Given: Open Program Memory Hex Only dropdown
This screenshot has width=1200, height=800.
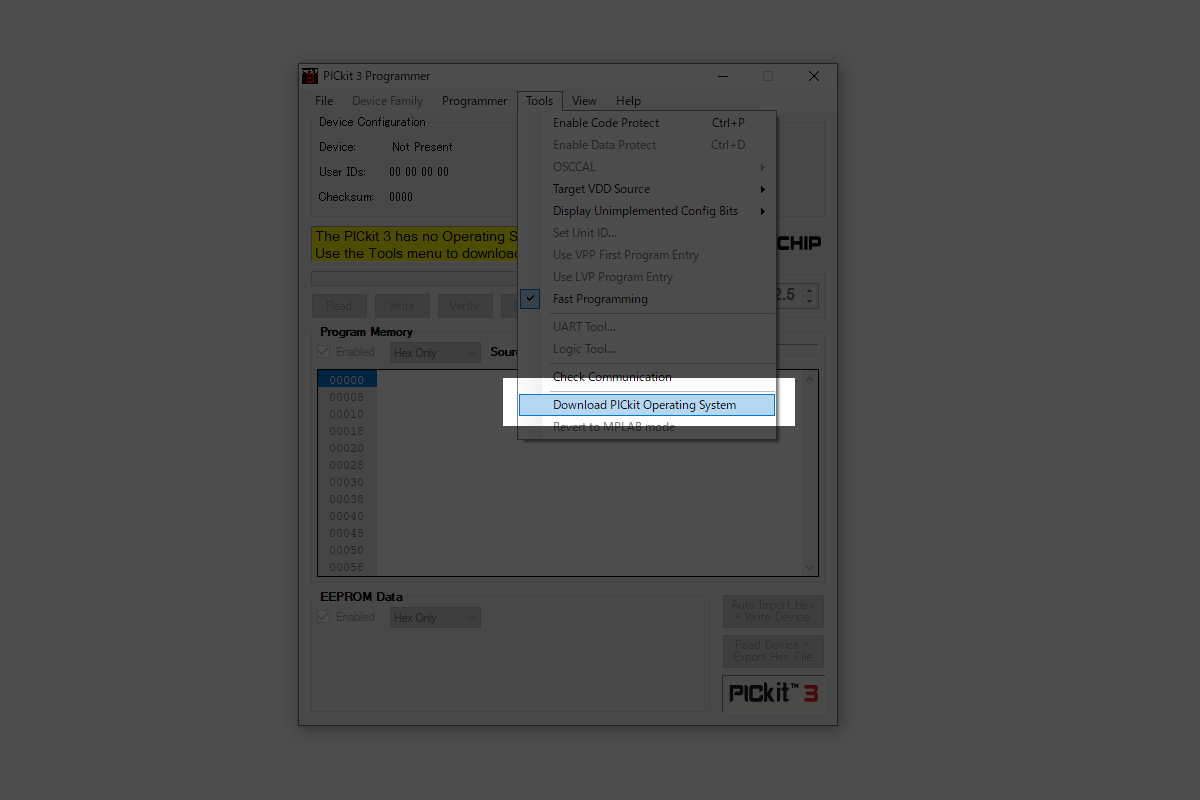Looking at the screenshot, I should click(x=436, y=353).
